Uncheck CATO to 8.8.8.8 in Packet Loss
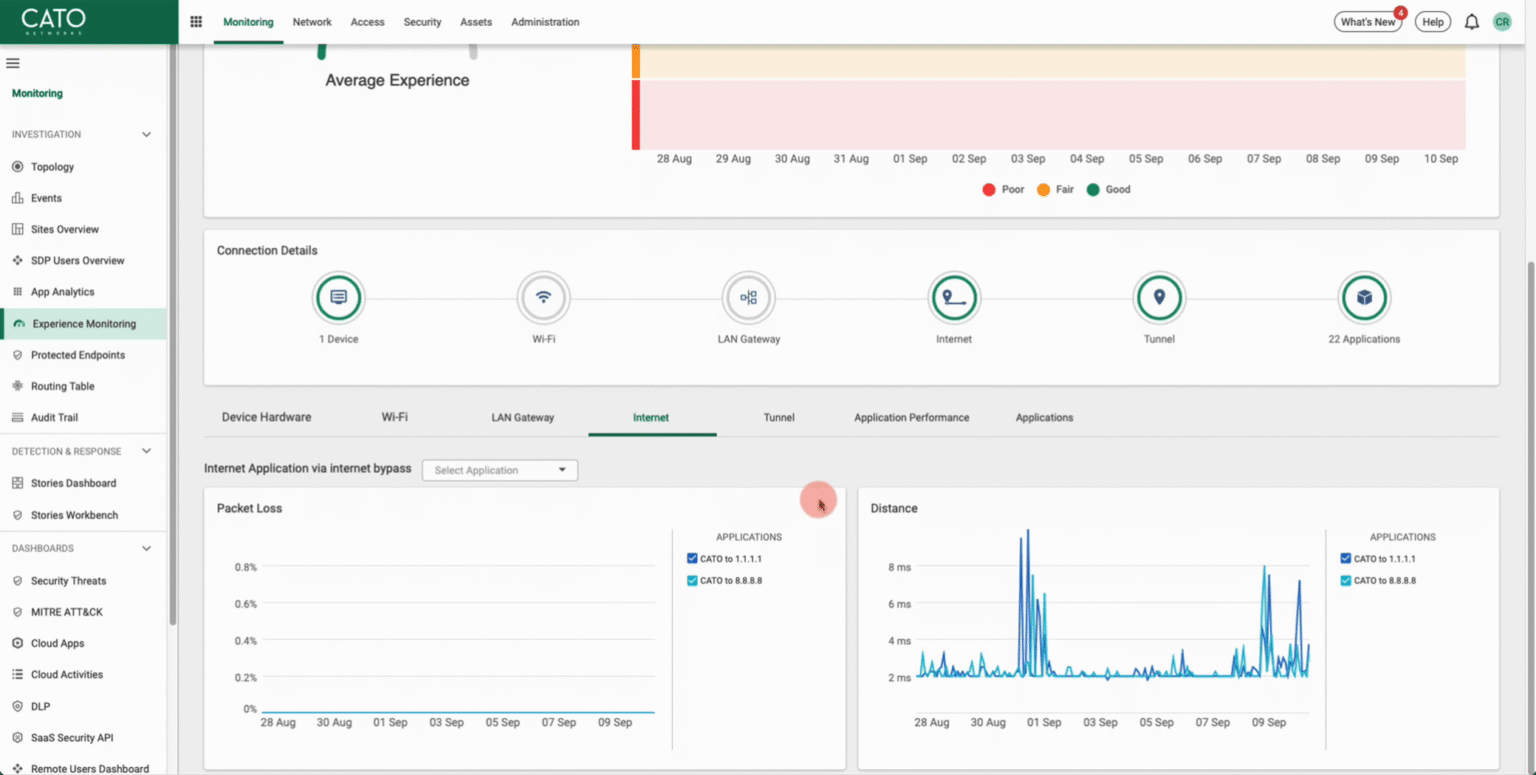Viewport: 1536px width, 775px height. pos(692,580)
